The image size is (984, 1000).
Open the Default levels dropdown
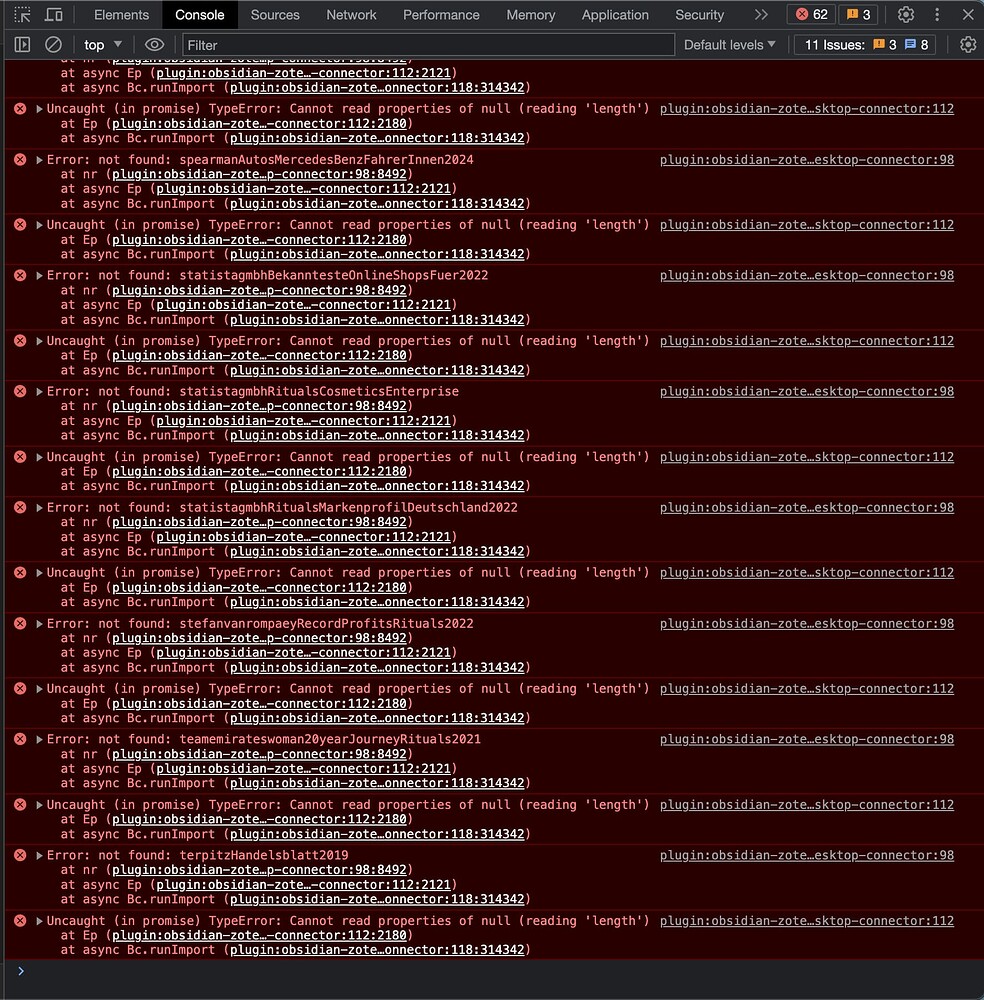[728, 44]
